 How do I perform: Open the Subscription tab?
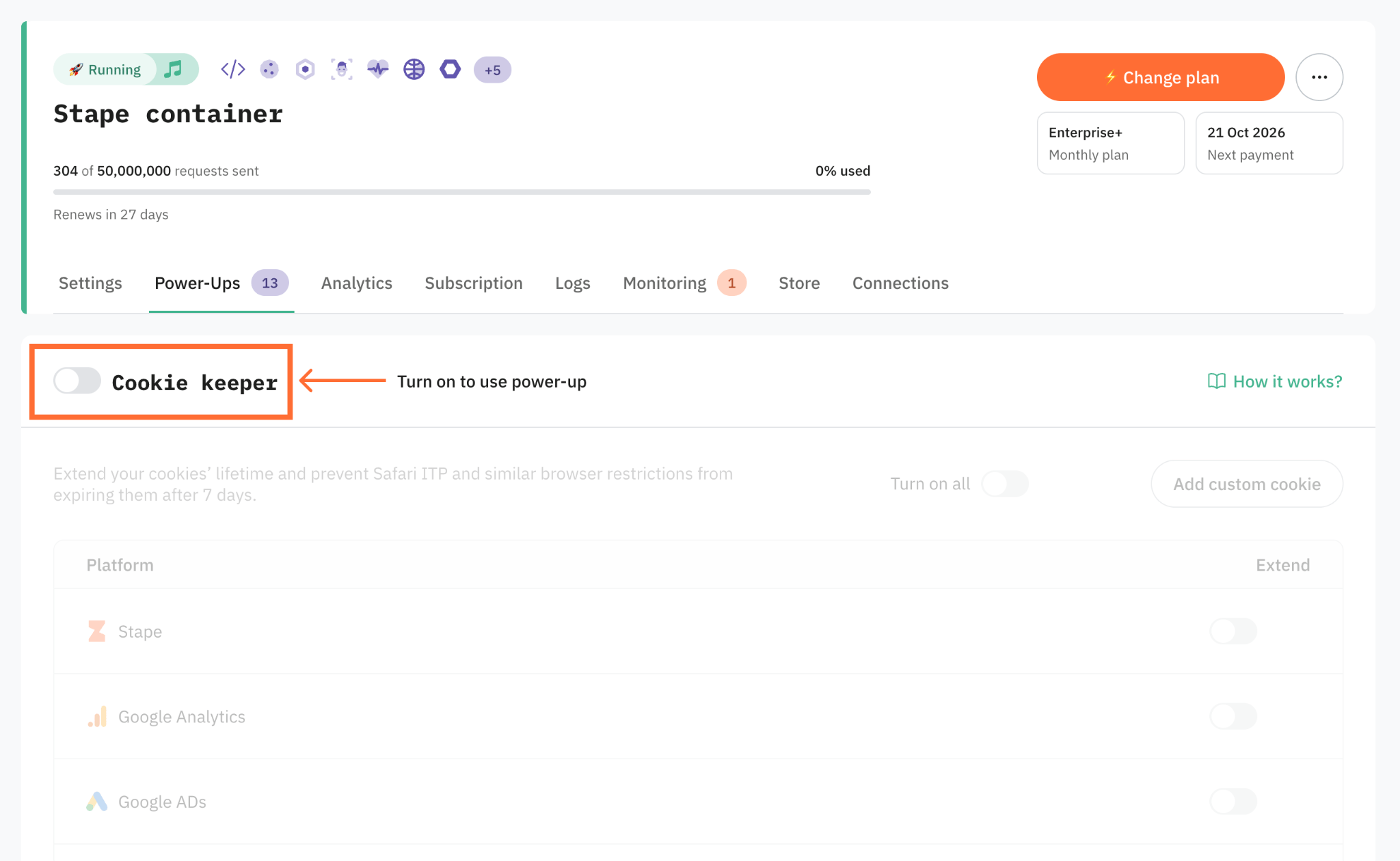point(474,283)
